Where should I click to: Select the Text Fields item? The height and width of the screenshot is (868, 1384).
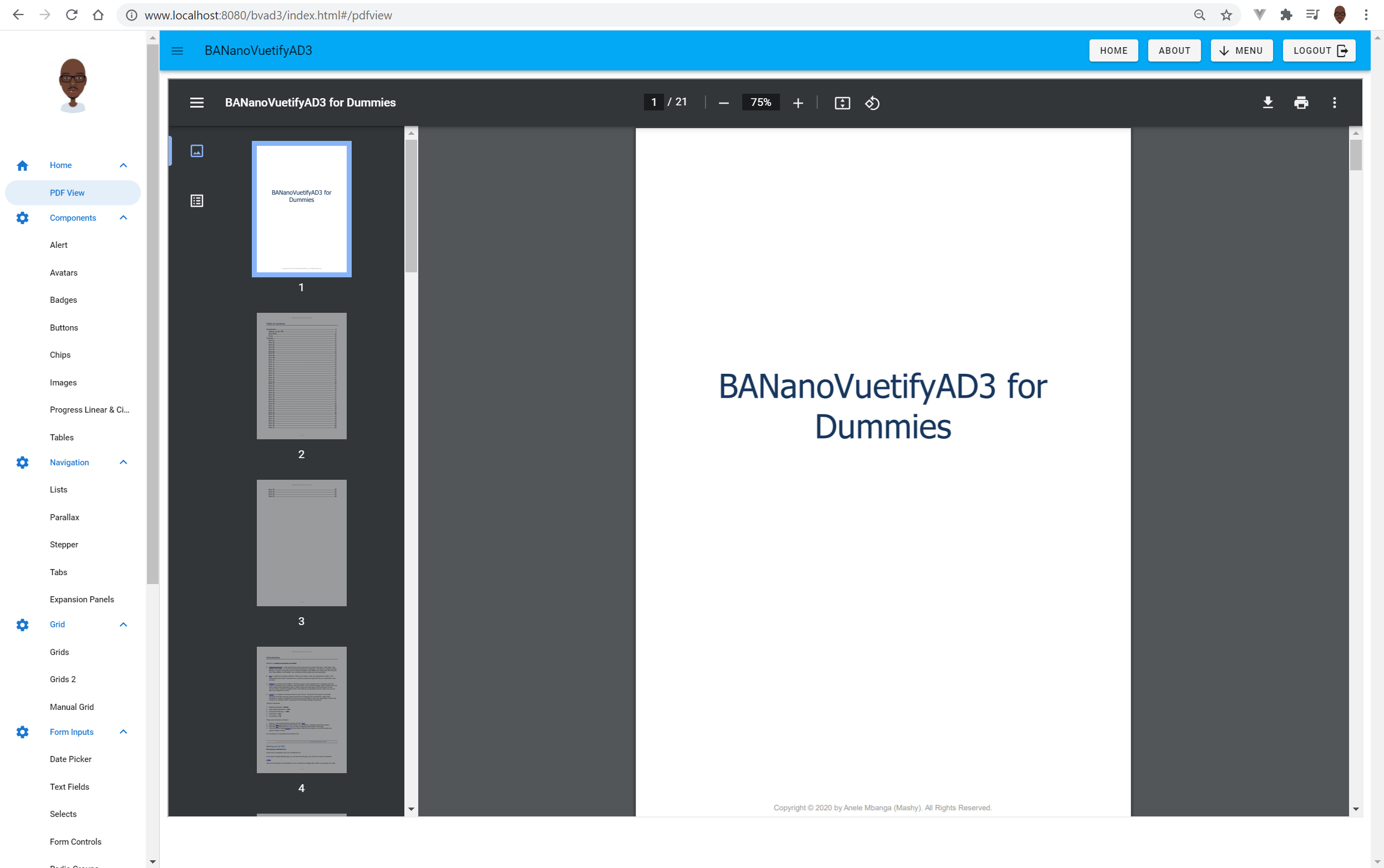(x=69, y=786)
